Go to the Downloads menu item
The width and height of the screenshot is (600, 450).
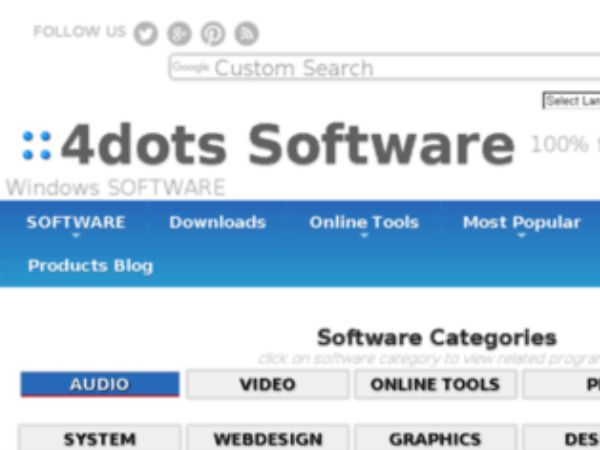[217, 223]
